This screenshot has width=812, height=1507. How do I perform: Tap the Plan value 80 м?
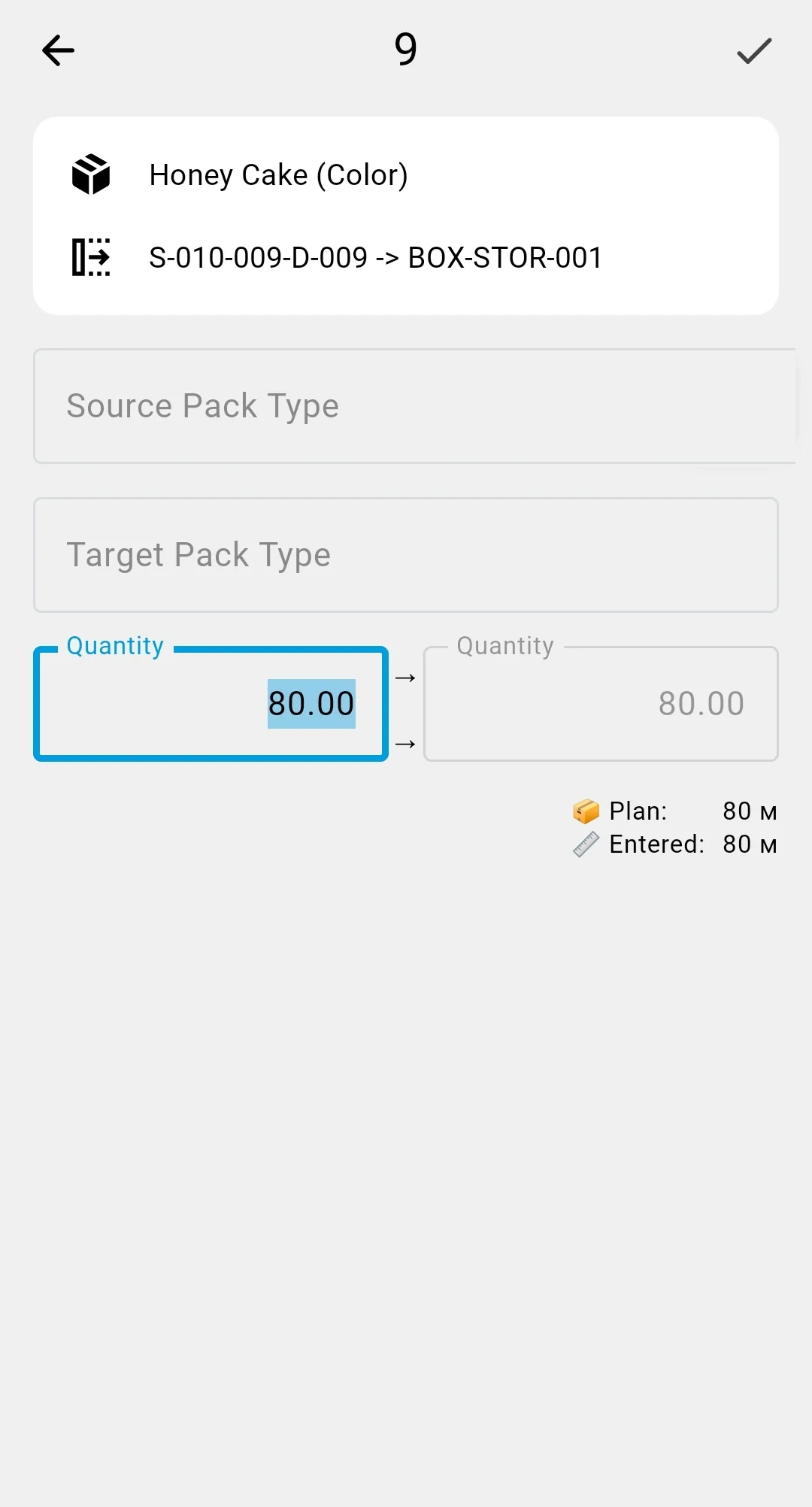(750, 811)
